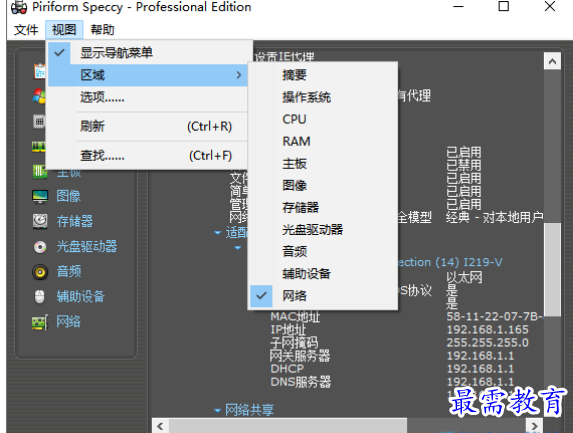Click the MAC地址 label
This screenshot has height=433, width=573.
click(295, 316)
